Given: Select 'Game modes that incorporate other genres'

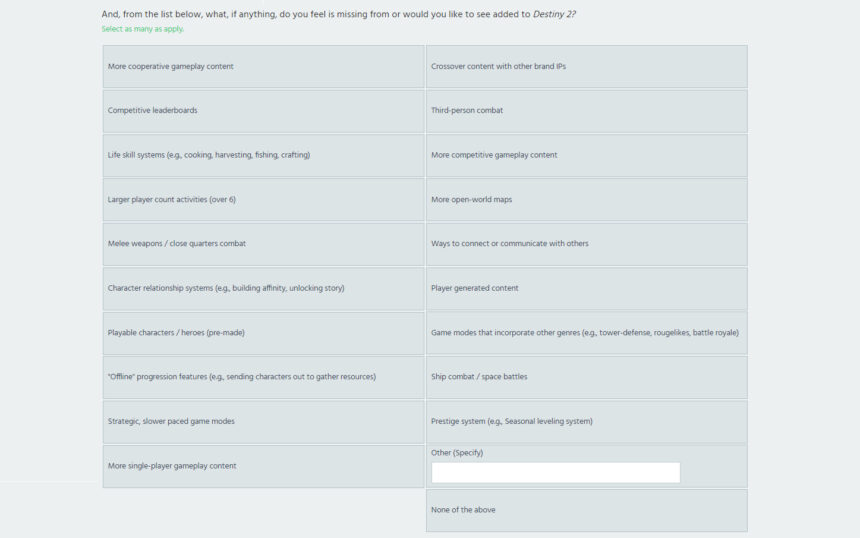Looking at the screenshot, I should [x=586, y=333].
